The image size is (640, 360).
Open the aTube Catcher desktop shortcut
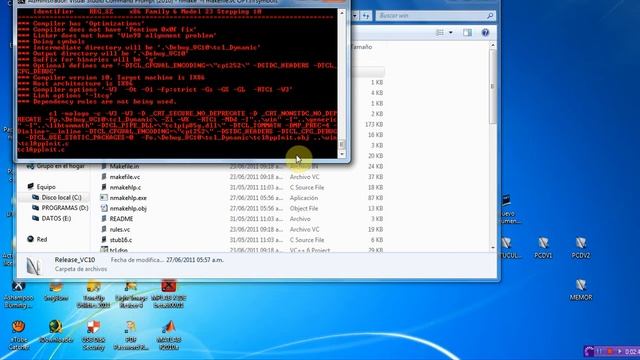(x=18, y=334)
